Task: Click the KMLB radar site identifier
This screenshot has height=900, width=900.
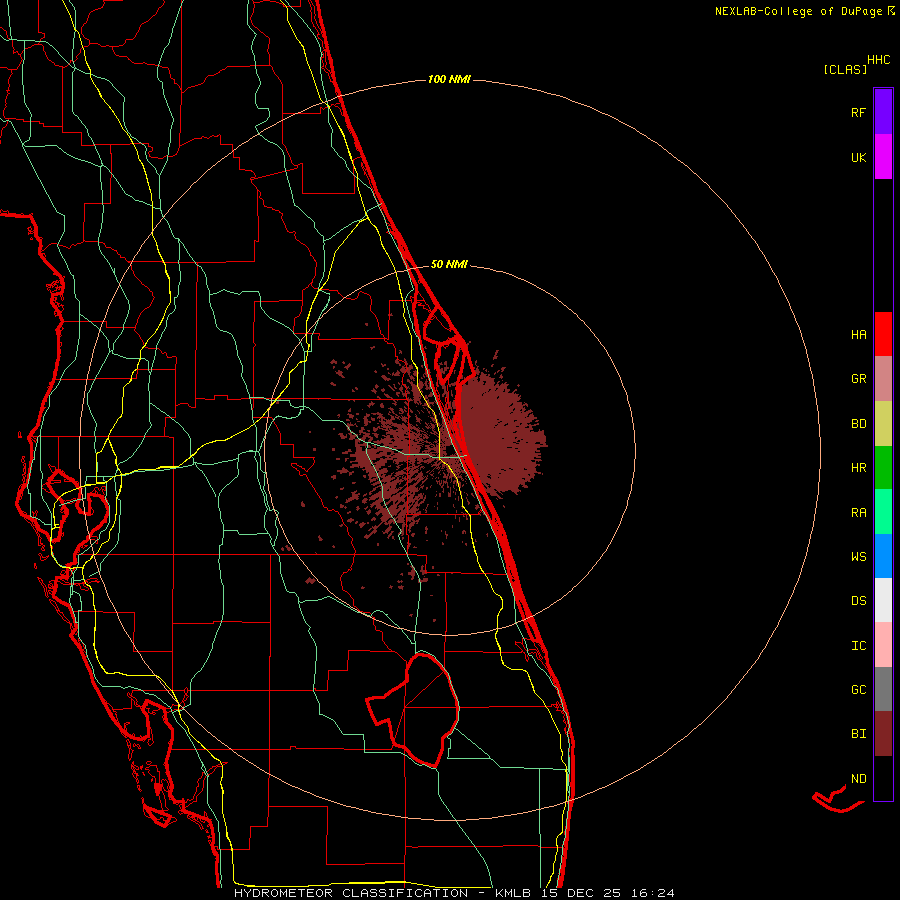Action: [x=515, y=893]
